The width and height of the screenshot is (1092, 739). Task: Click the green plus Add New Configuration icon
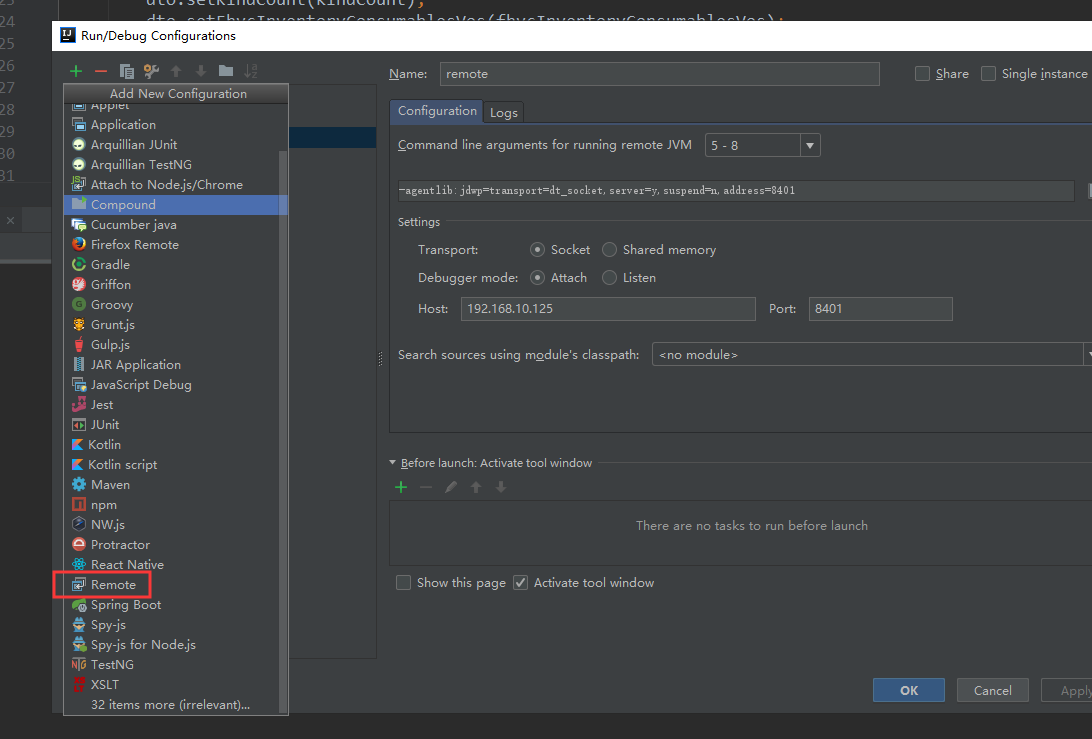[76, 71]
